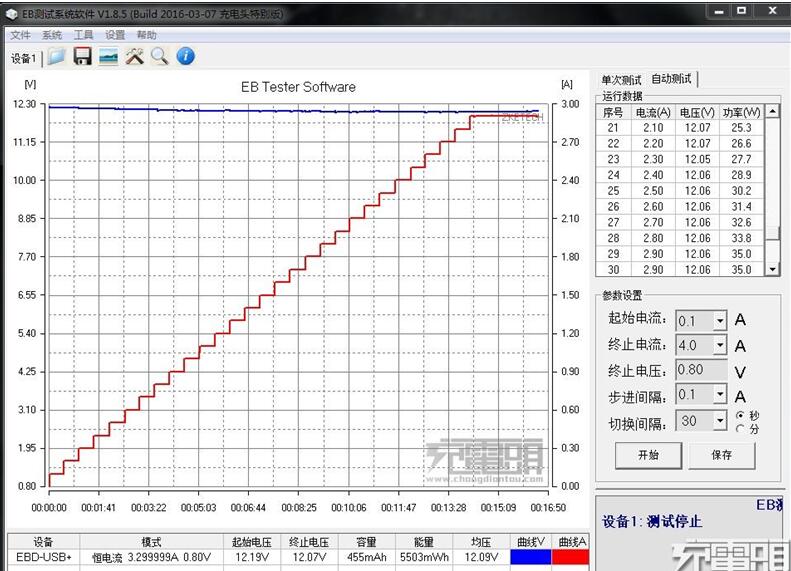
Task: Select the 秒 (seconds) radio button
Action: point(740,415)
